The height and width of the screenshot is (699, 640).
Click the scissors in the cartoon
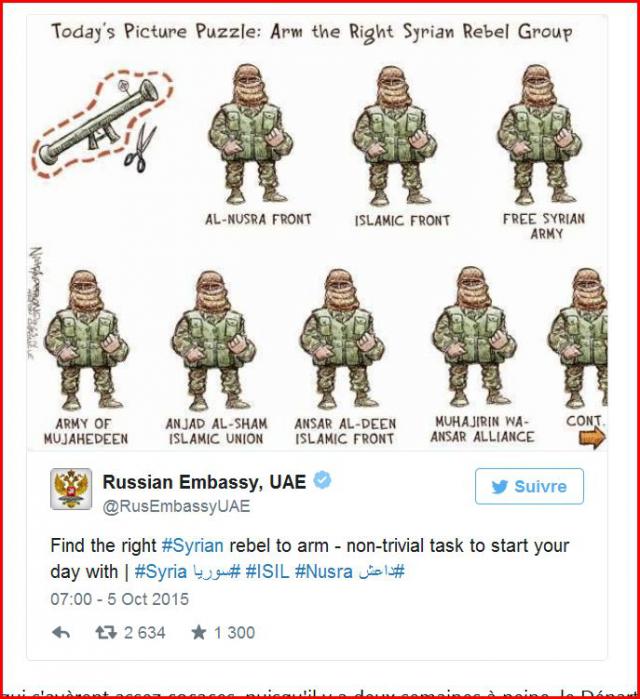[140, 148]
